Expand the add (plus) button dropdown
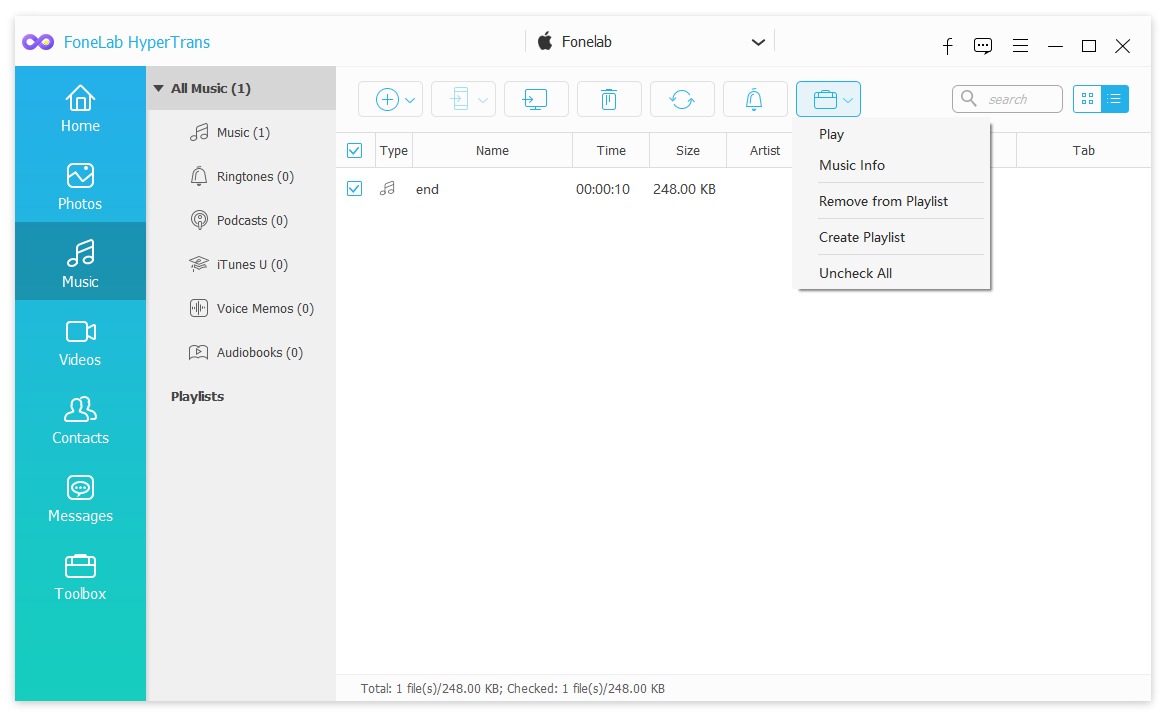 pos(410,100)
